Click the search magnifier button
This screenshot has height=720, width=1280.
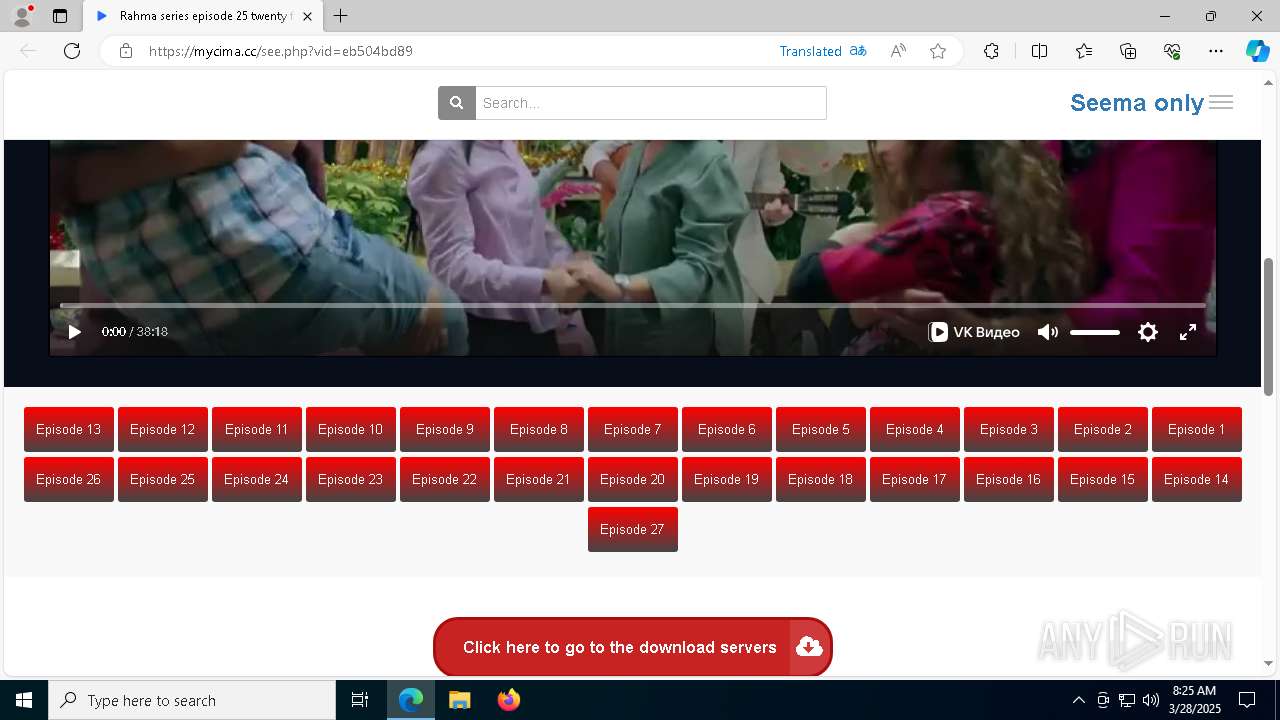(456, 103)
